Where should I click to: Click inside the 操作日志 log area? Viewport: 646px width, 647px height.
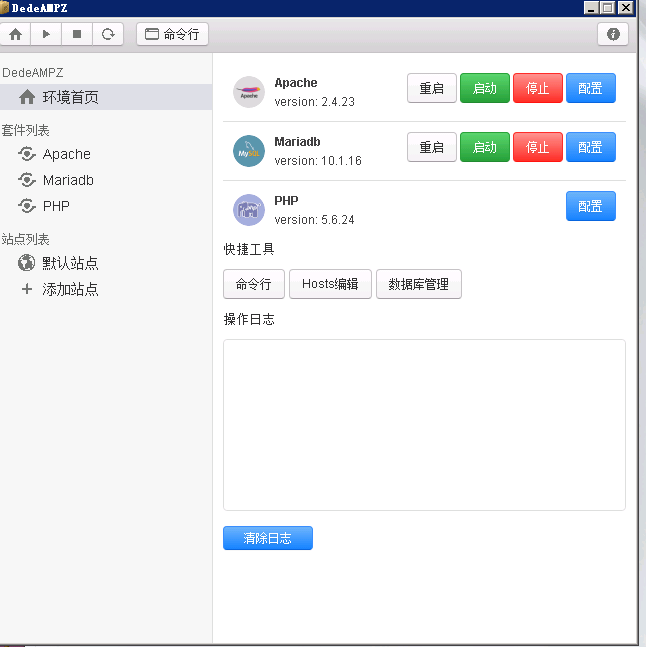click(x=424, y=425)
